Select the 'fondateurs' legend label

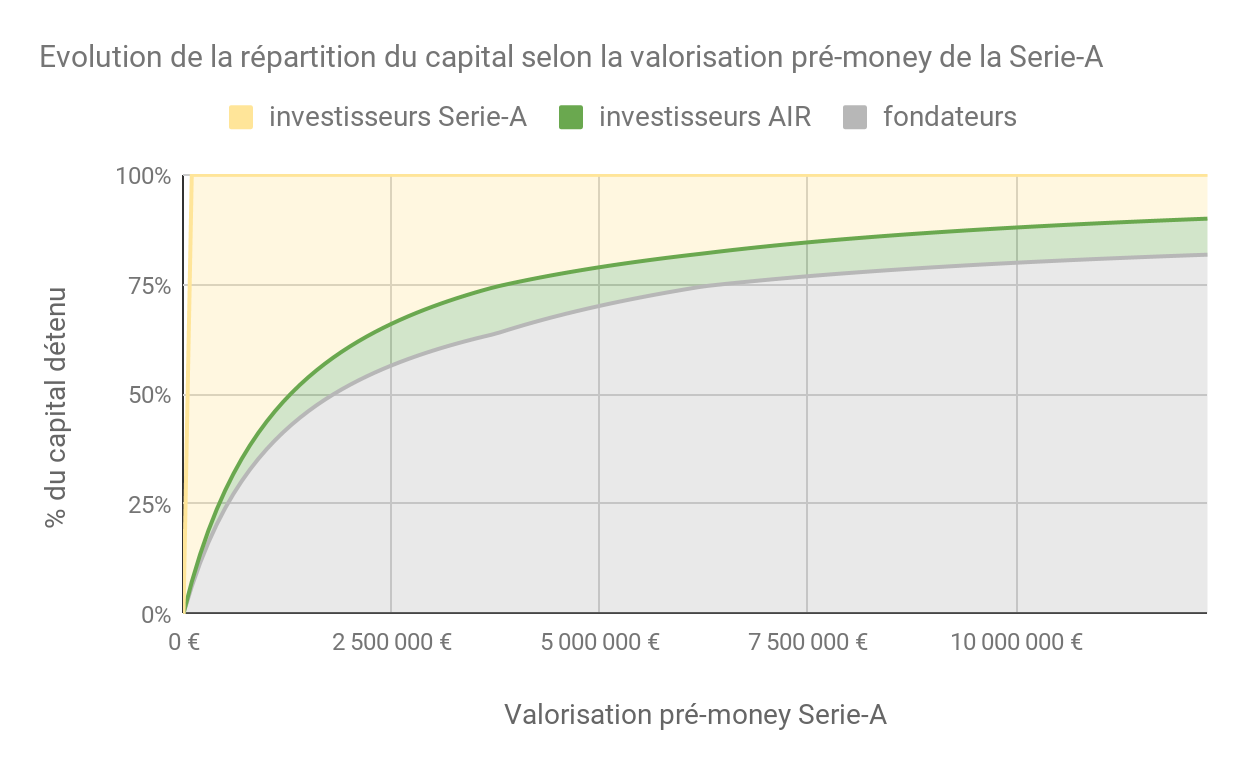(950, 117)
